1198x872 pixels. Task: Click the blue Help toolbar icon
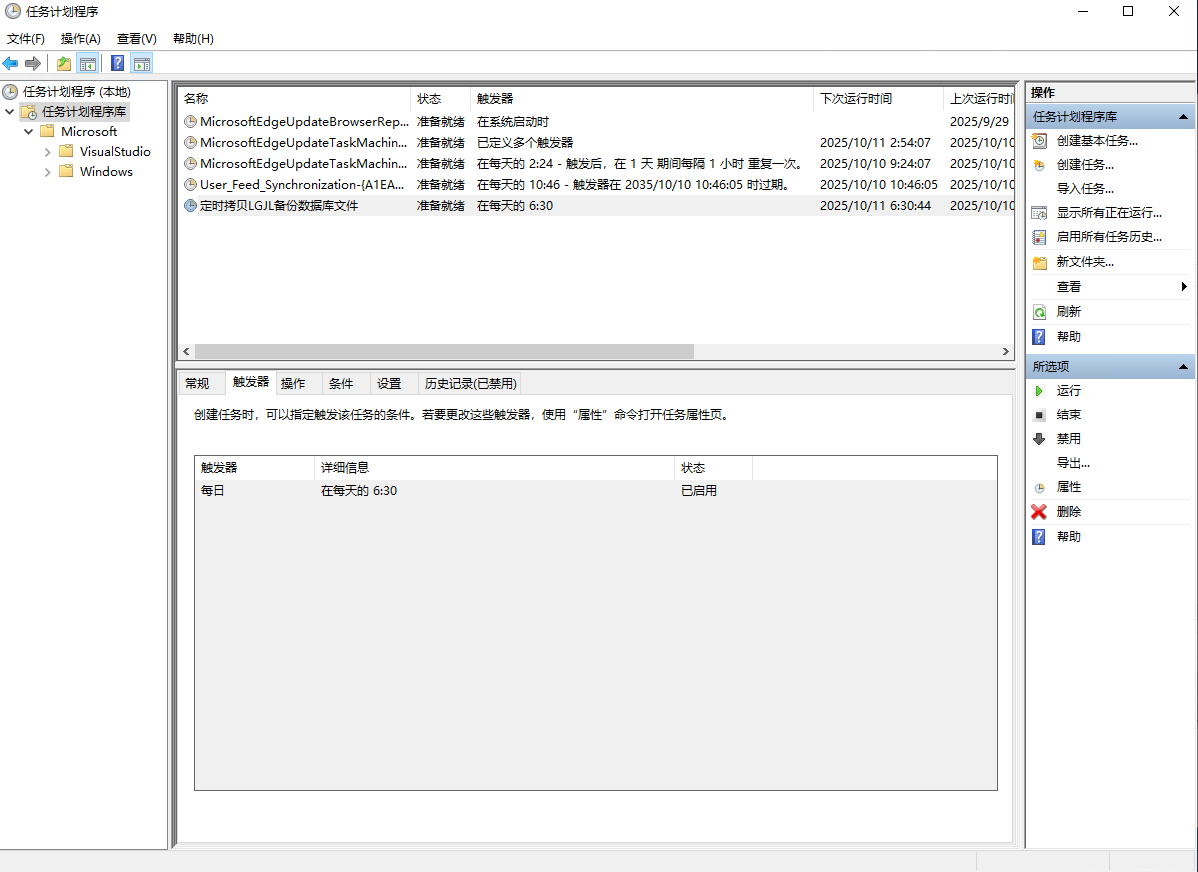pos(117,64)
